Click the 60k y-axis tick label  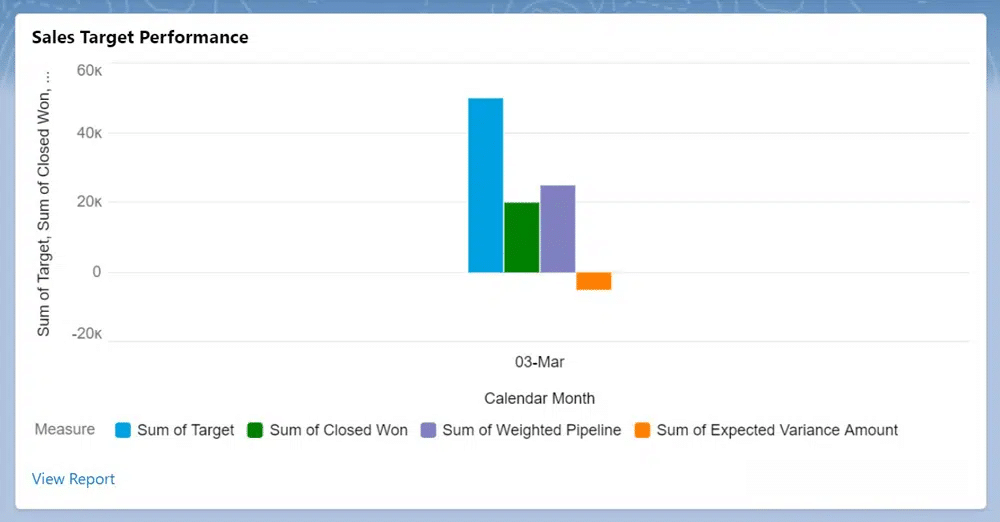tap(89, 70)
